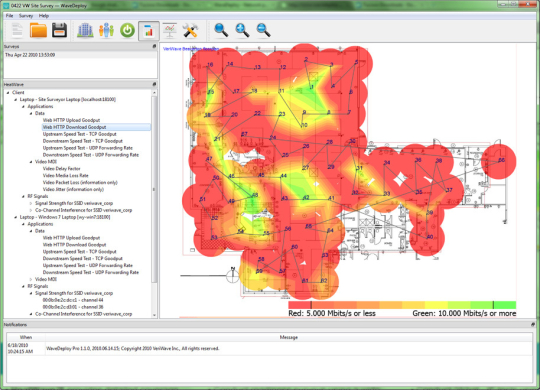The image size is (540, 390).
Task: Select the Thu Apr 22 2010 survey entry
Action: [30, 55]
